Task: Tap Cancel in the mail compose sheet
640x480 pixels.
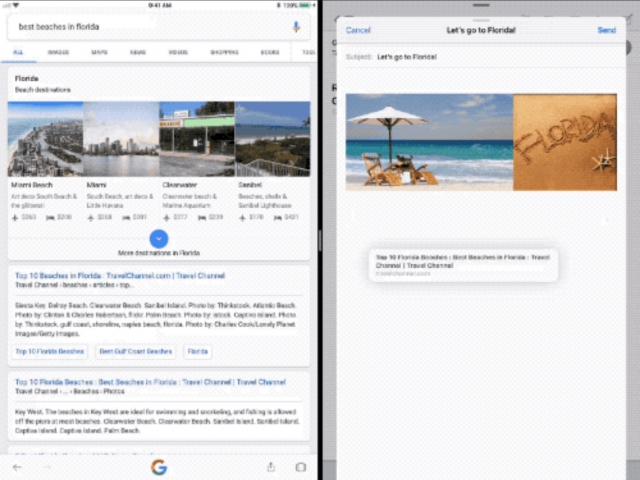Action: (x=358, y=30)
